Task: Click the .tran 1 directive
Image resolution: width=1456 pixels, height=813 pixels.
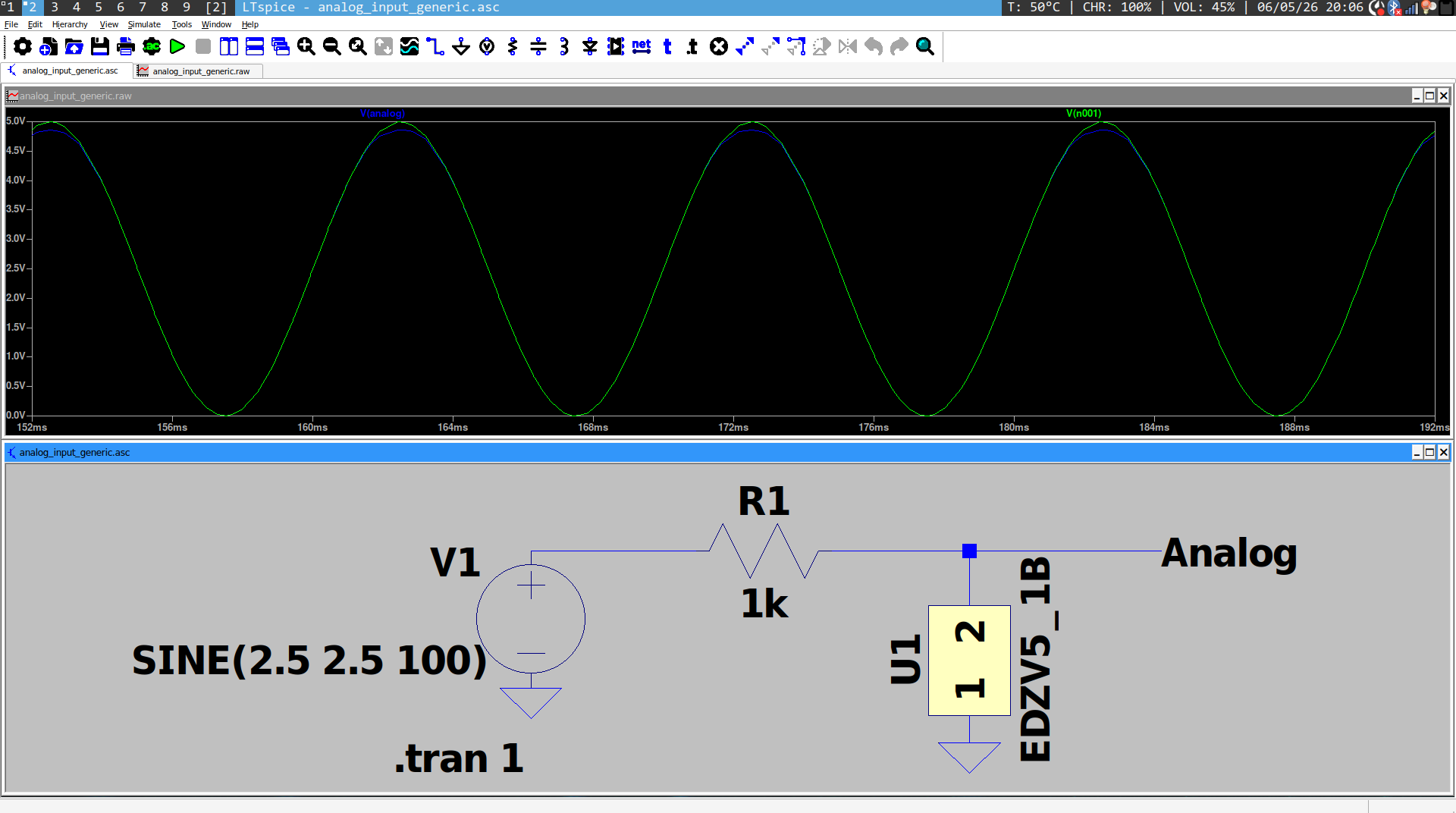Action: [459, 758]
